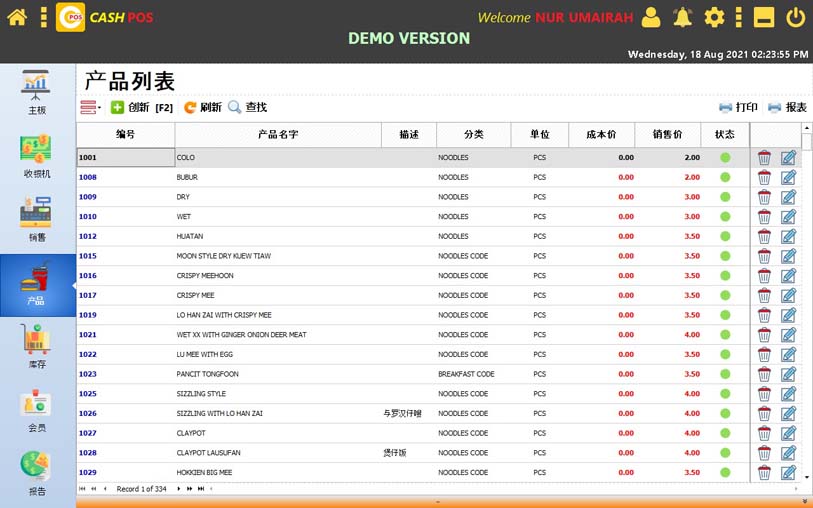Viewport: 813px width, 508px height.
Task: Sort by 成本价 column header
Action: pos(601,135)
